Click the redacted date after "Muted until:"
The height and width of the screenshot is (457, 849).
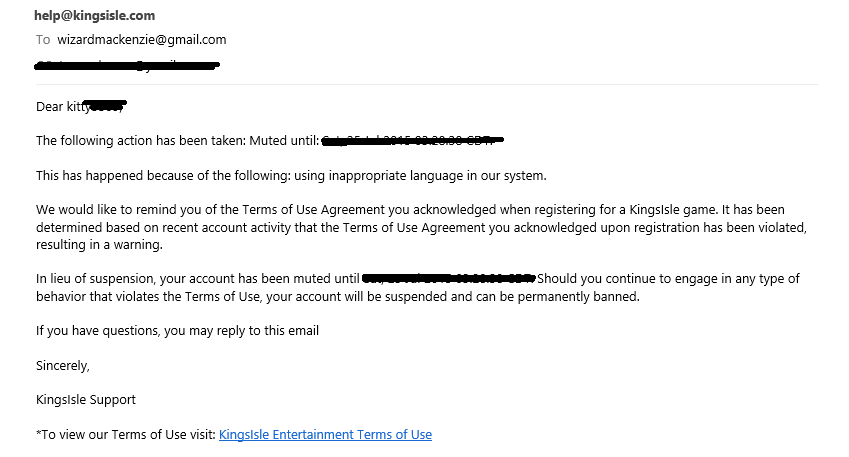coord(413,141)
